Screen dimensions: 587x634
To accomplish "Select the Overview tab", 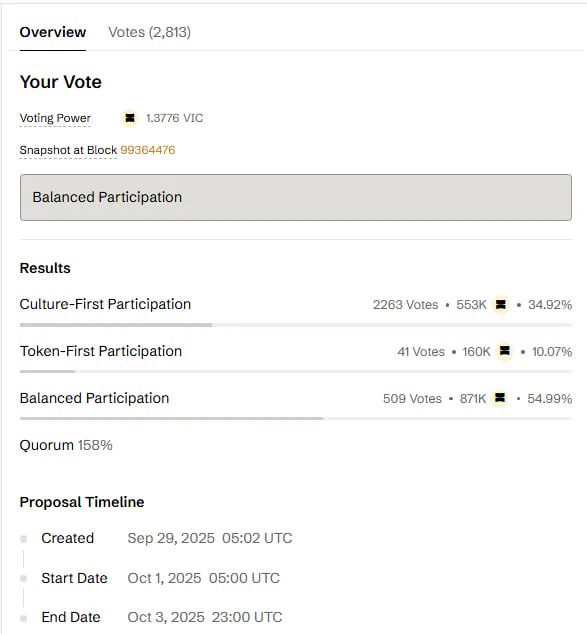I will point(53,32).
